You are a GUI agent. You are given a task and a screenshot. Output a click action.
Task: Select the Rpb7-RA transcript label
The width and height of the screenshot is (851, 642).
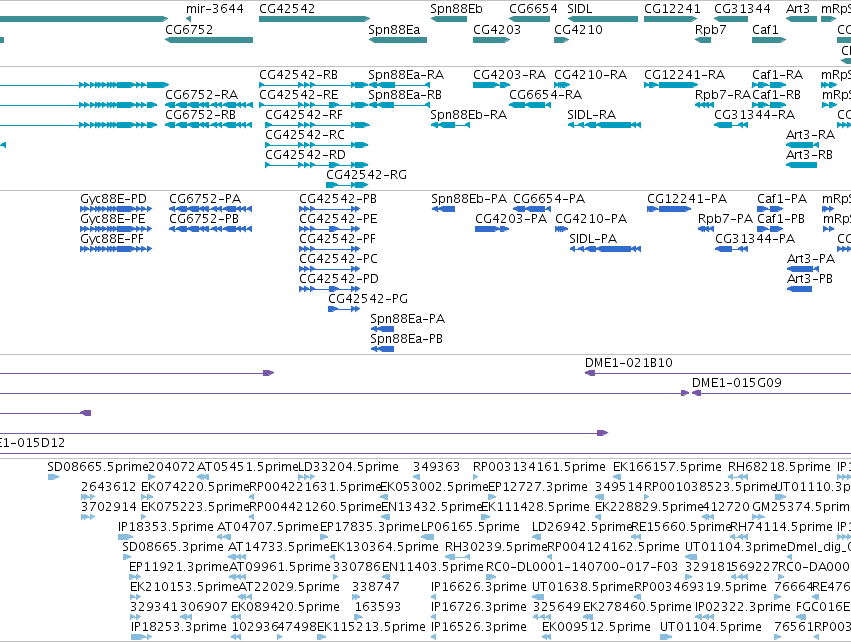coord(722,94)
